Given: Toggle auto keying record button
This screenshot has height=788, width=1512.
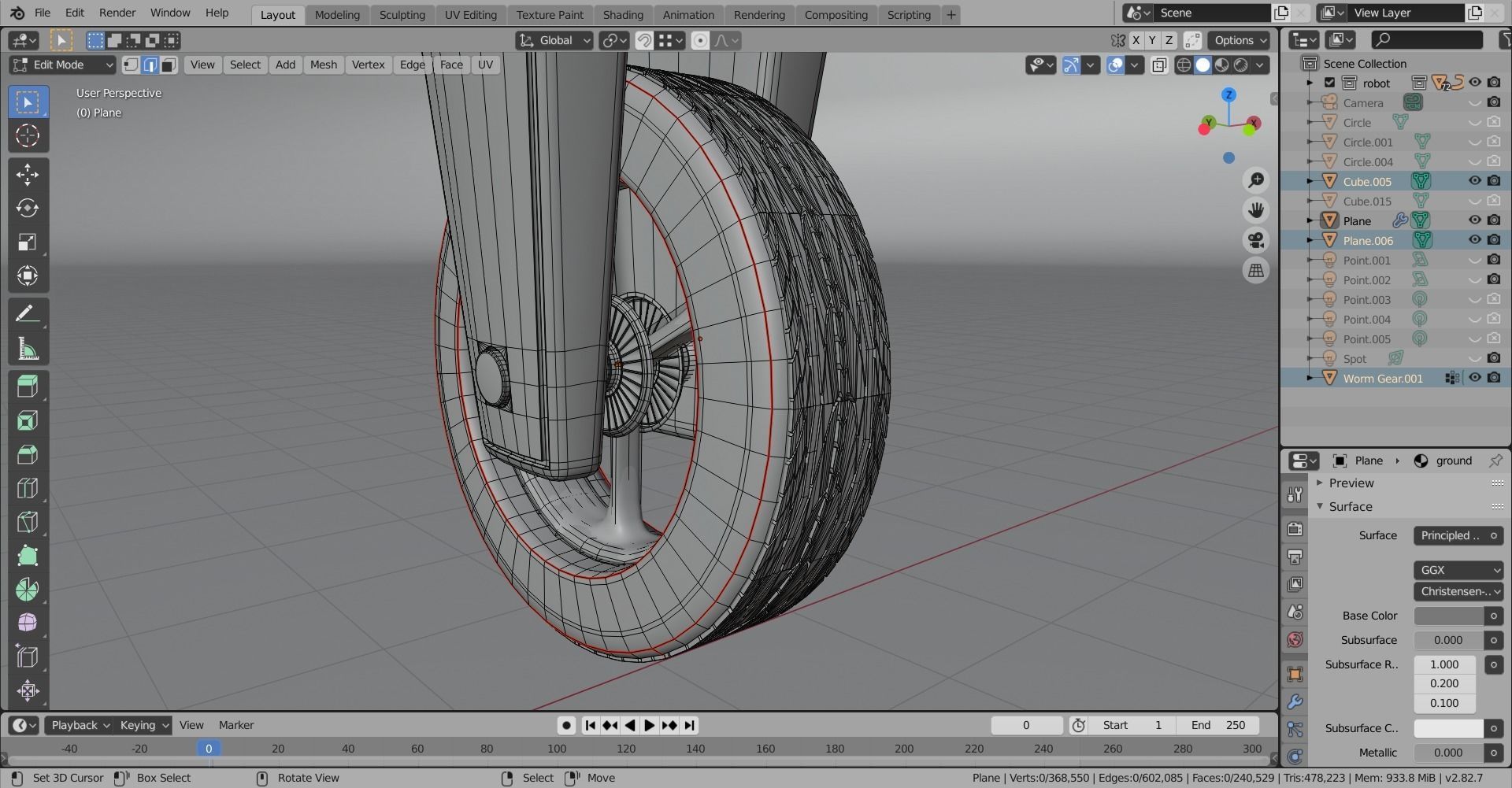Looking at the screenshot, I should tap(566, 725).
